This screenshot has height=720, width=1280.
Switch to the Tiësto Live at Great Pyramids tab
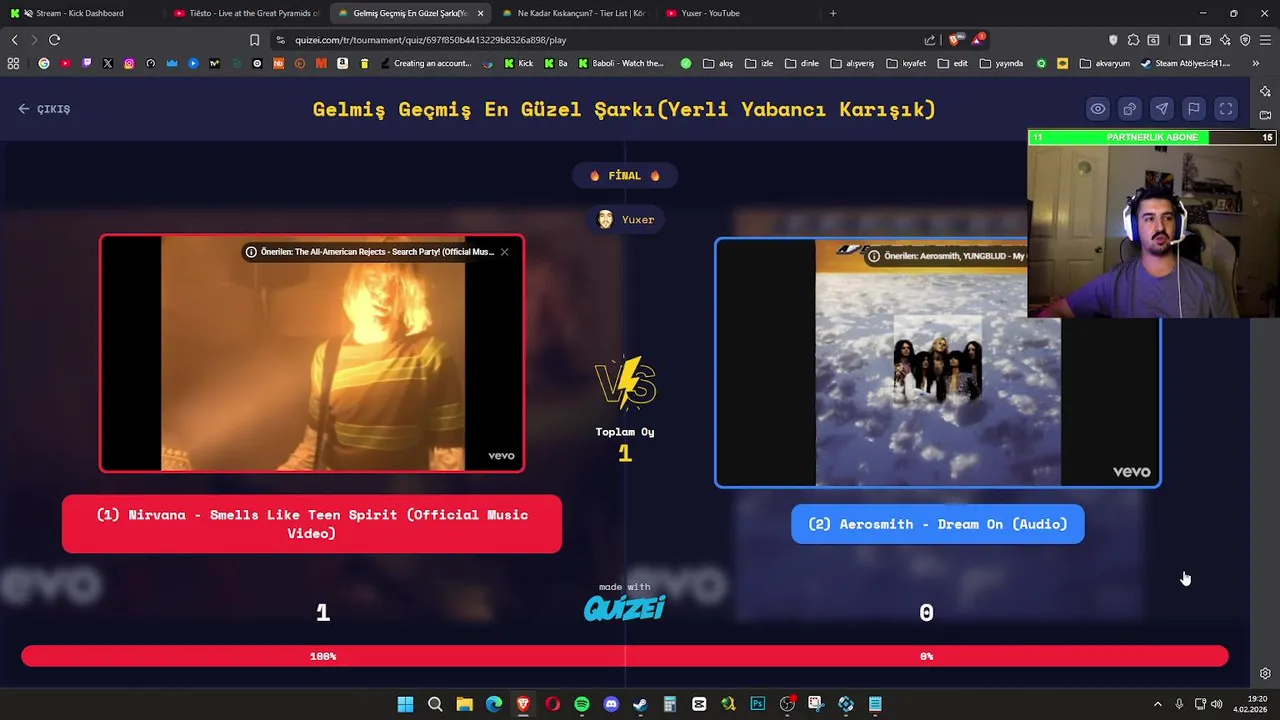[x=246, y=13]
